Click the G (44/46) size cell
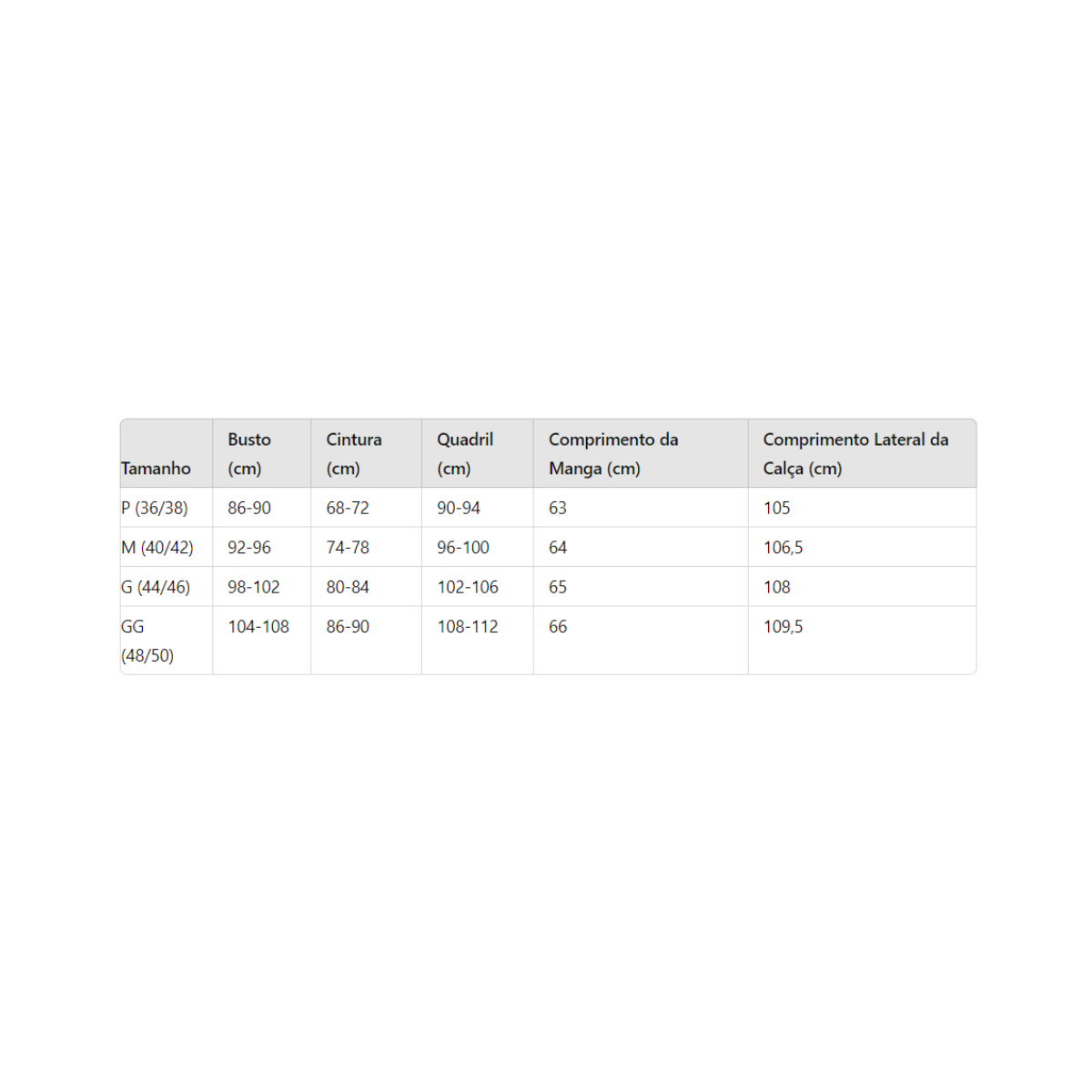This screenshot has height=1092, width=1092. pyautogui.click(x=156, y=587)
